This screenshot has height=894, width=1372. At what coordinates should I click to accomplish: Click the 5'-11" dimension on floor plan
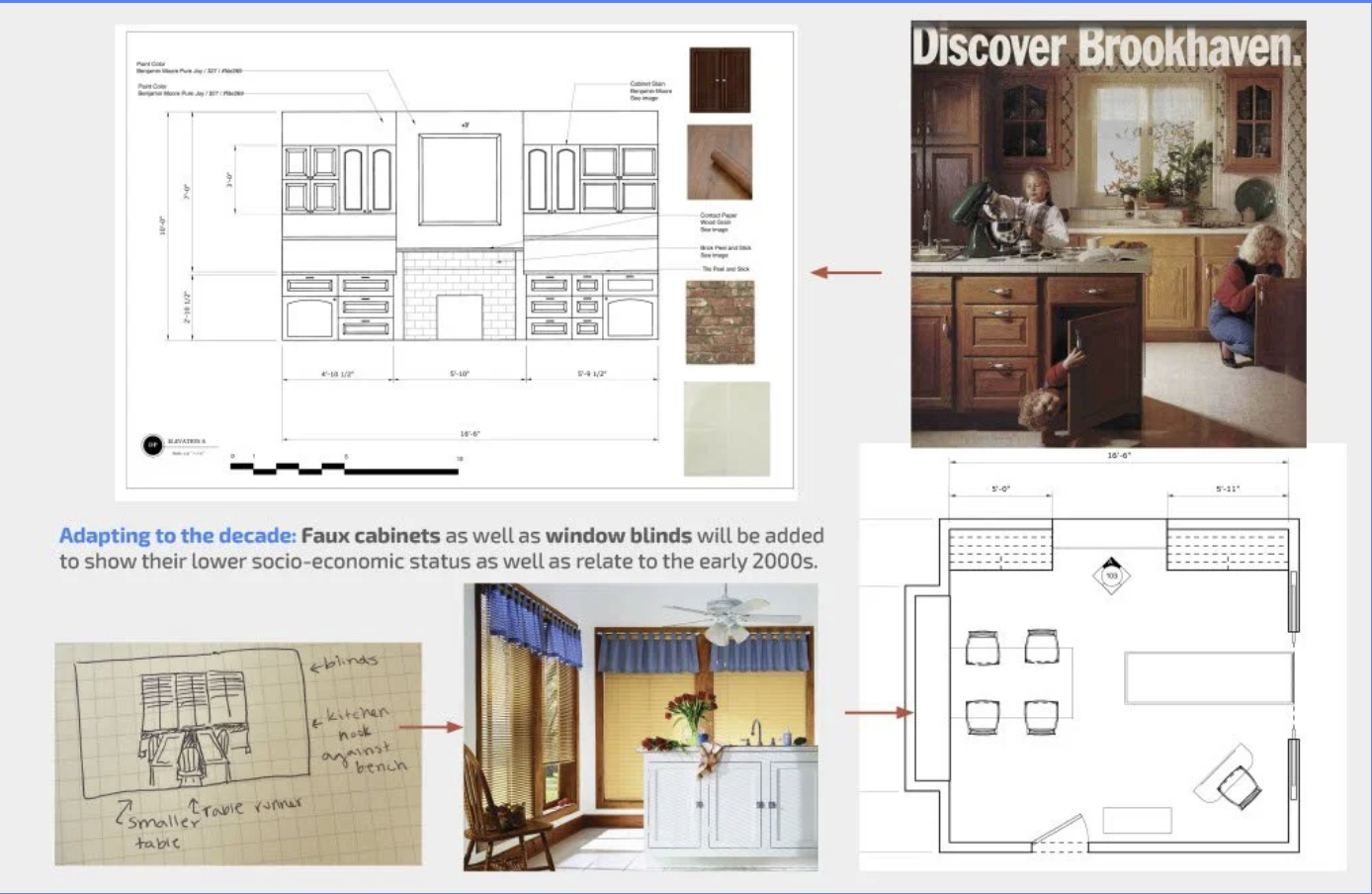[x=1227, y=489]
